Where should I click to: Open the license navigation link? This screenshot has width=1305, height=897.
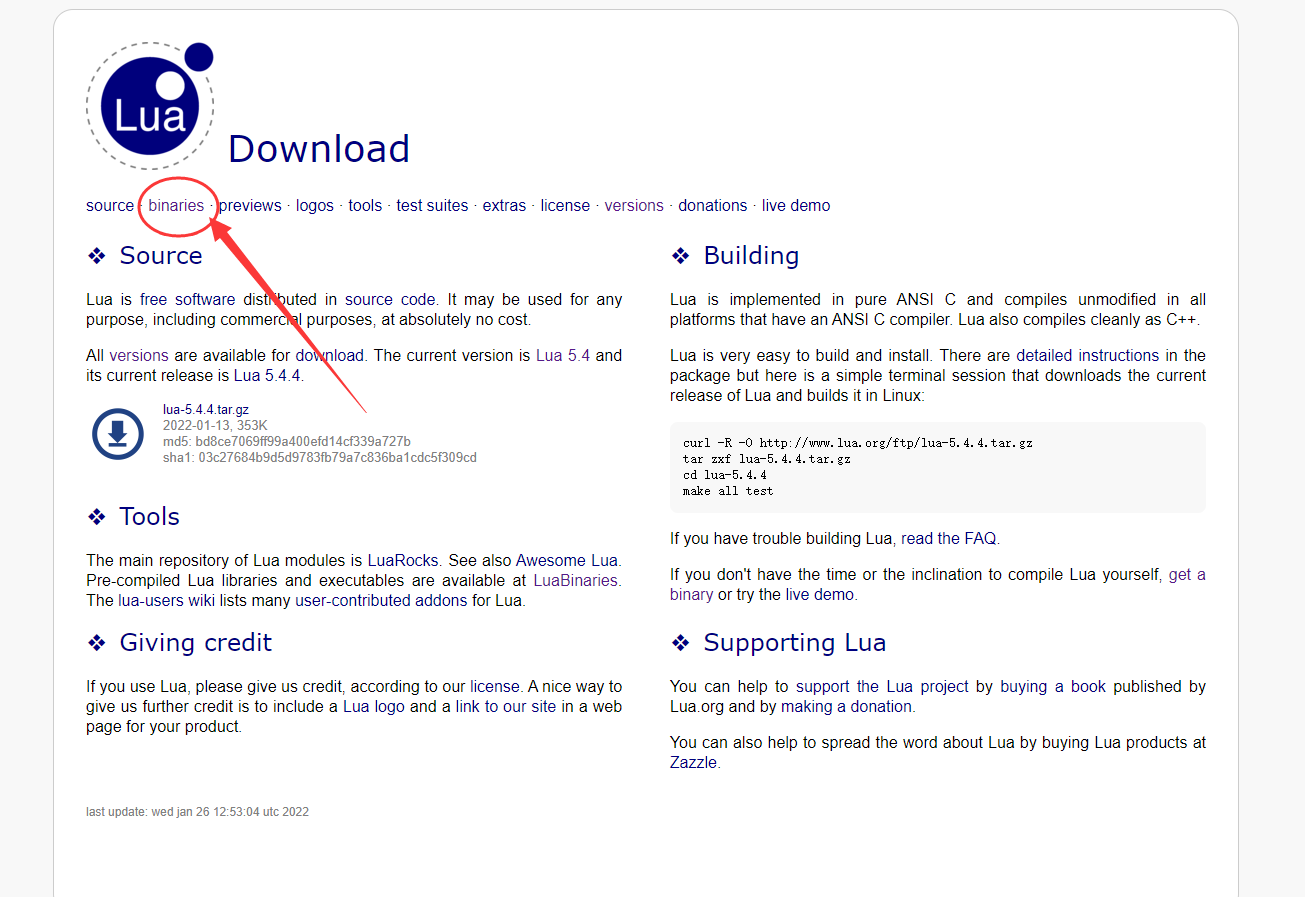[x=565, y=205]
